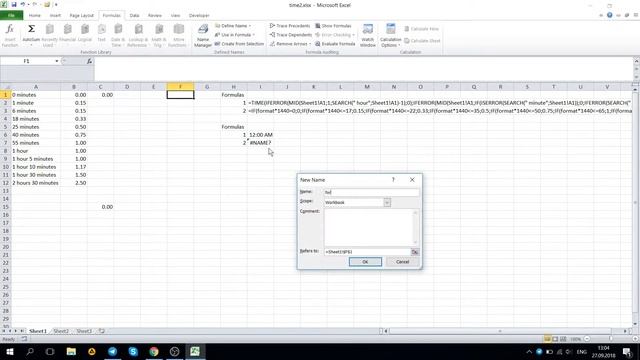Screen dimensions: 640x360
Task: Click Create from Selection
Action: (x=239, y=44)
